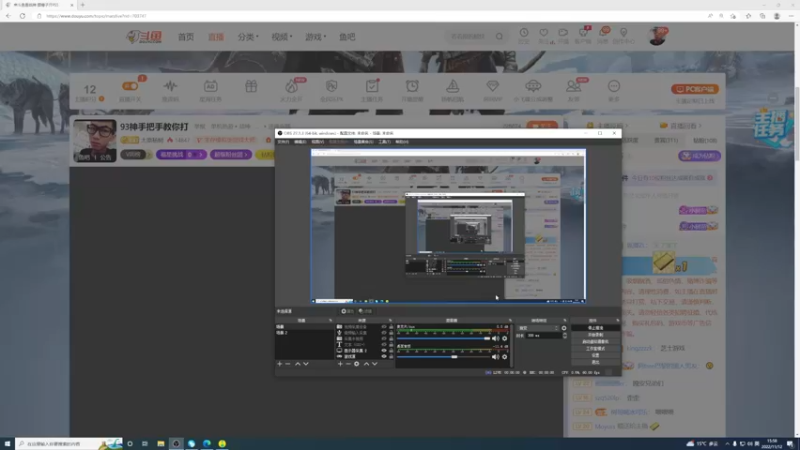Viewport: 800px width, 450px height.
Task: Undock the Scenes panel via its header icon
Action: pos(331,320)
